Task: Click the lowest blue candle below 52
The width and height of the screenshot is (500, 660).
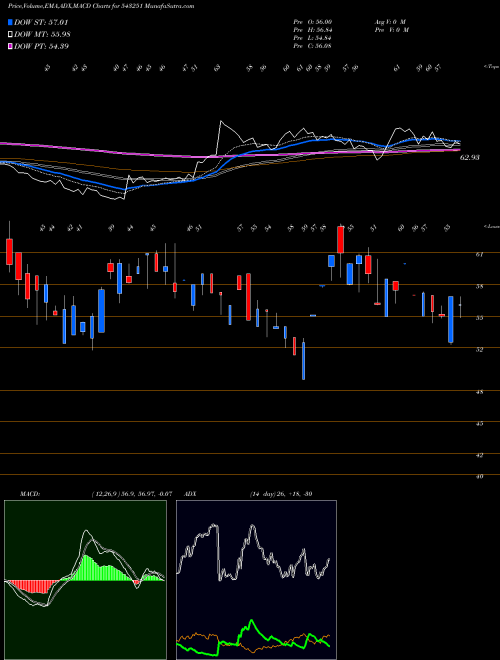Action: pos(303,361)
